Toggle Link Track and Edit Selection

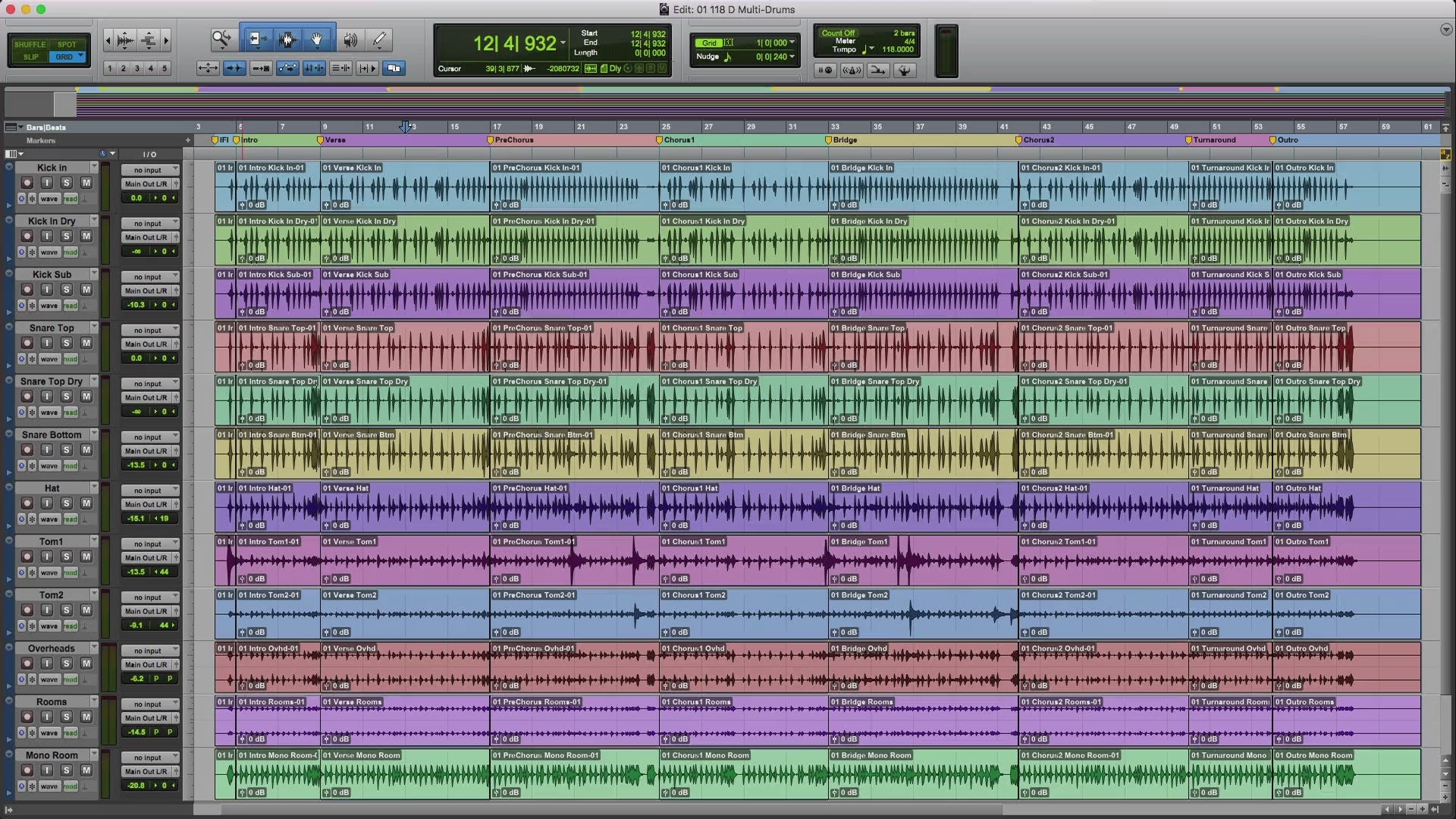pos(340,68)
